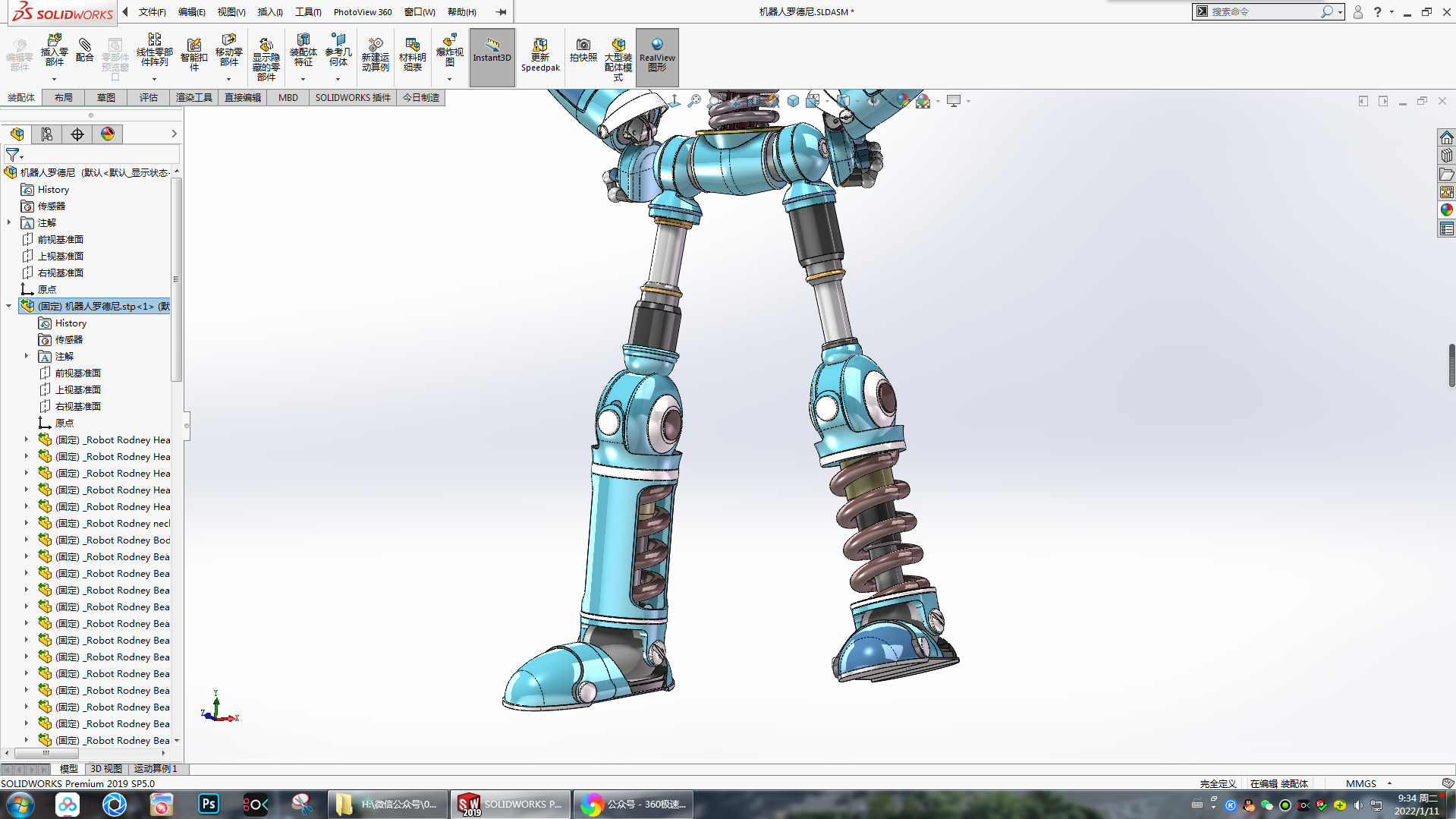Click the zoom to fit magnifier icon
The width and height of the screenshot is (1456, 819).
(x=694, y=101)
